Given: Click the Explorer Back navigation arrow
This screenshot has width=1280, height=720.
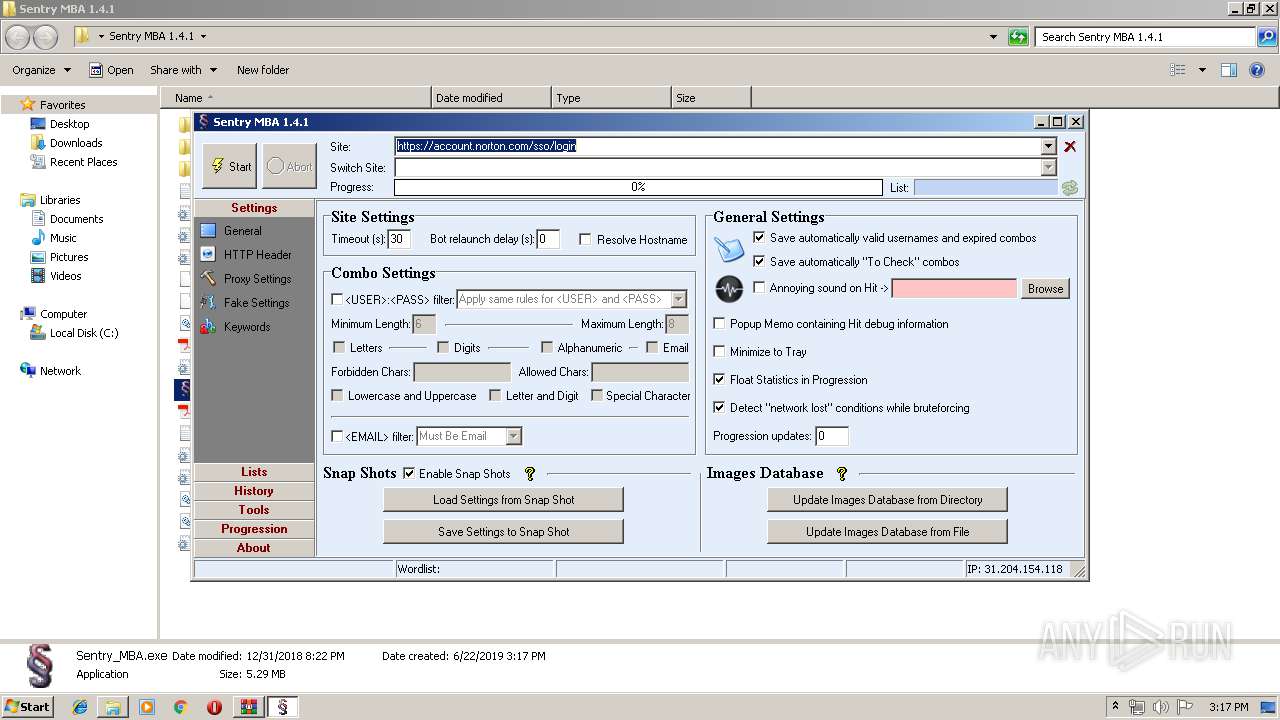Looking at the screenshot, I should coord(17,37).
